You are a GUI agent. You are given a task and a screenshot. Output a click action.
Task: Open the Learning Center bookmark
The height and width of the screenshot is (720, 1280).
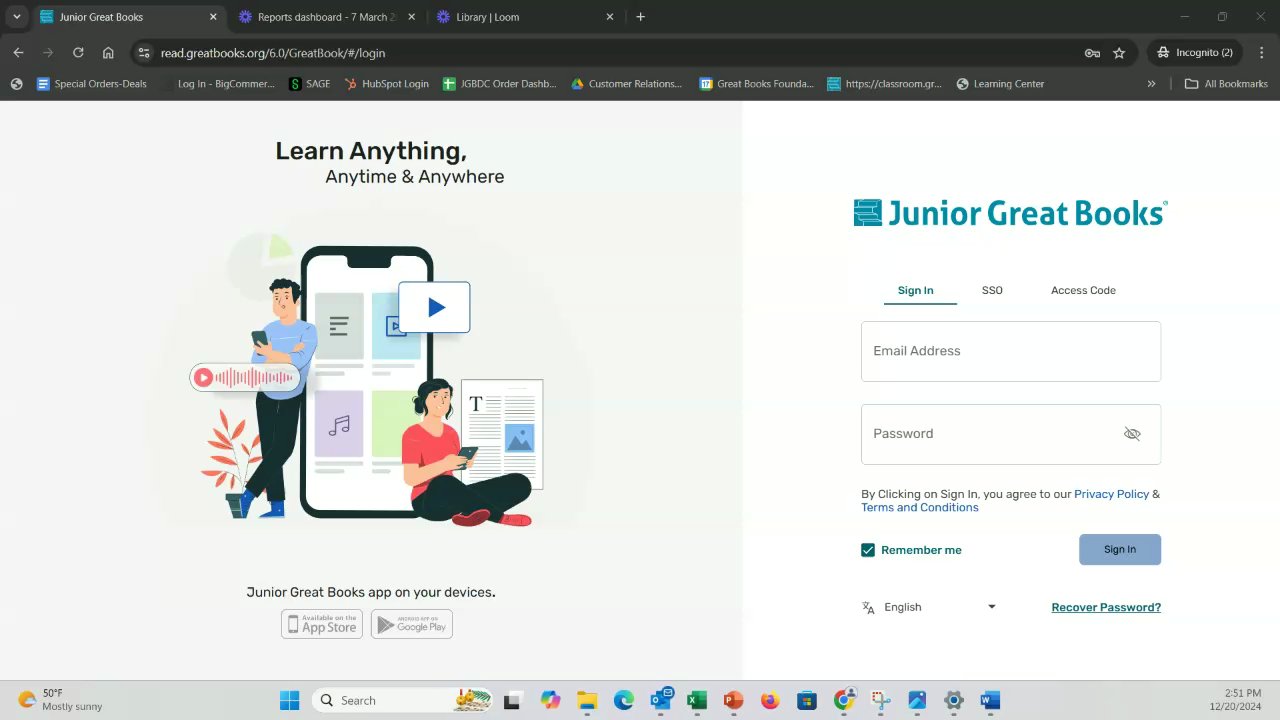pyautogui.click(x=1000, y=84)
